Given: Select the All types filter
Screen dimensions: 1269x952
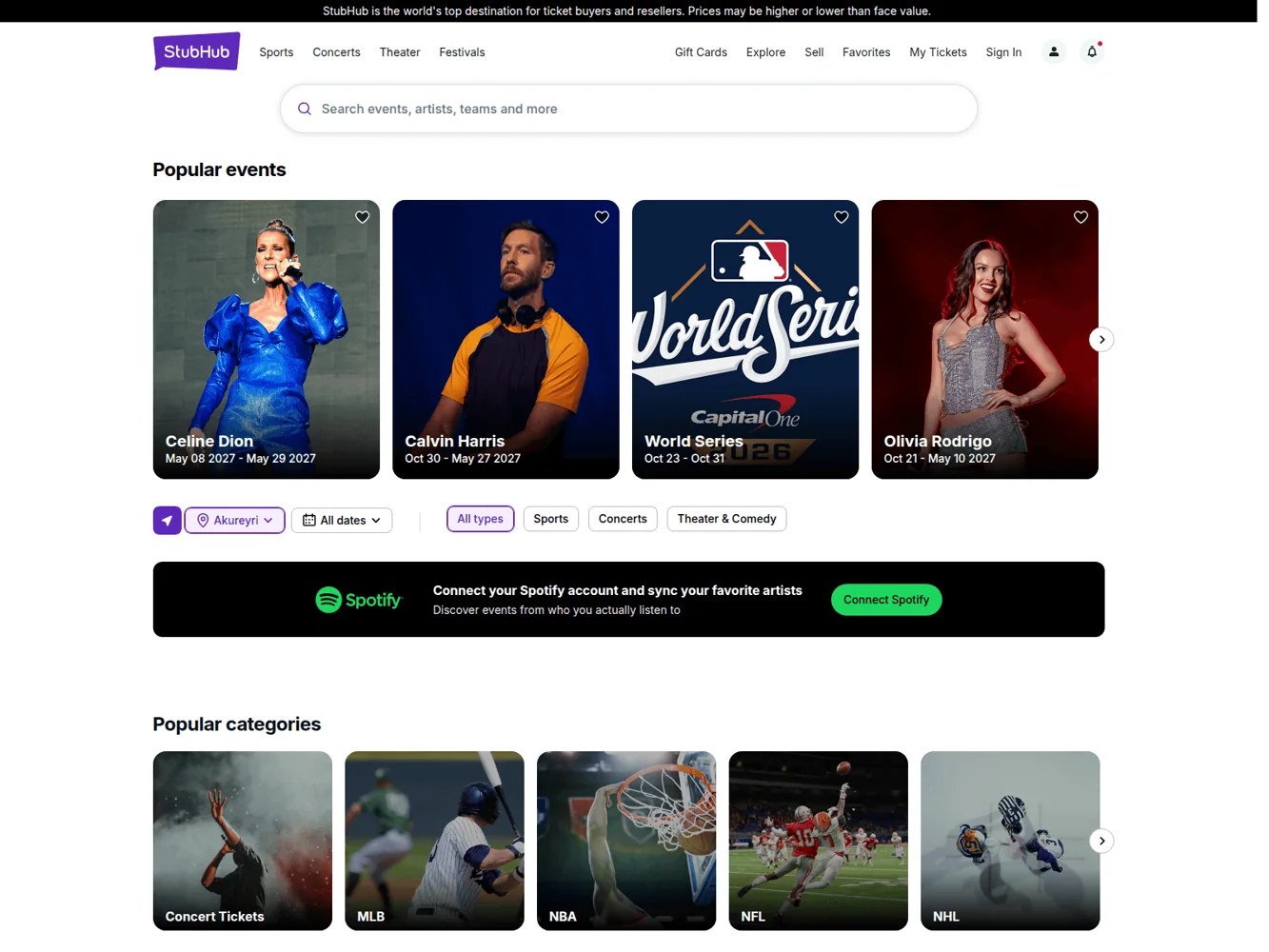Looking at the screenshot, I should [x=481, y=519].
